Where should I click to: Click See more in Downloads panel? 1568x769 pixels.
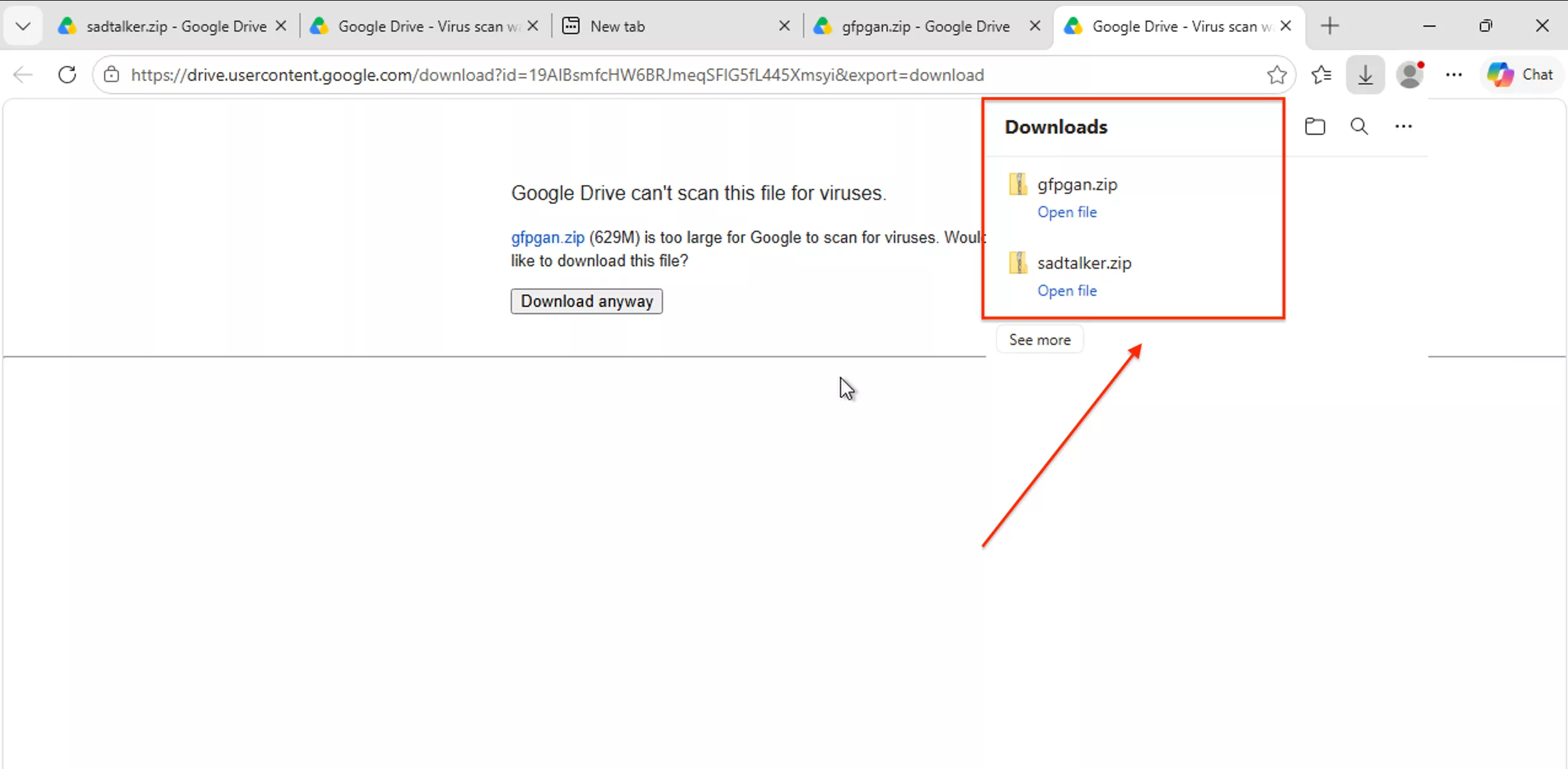[x=1040, y=340]
